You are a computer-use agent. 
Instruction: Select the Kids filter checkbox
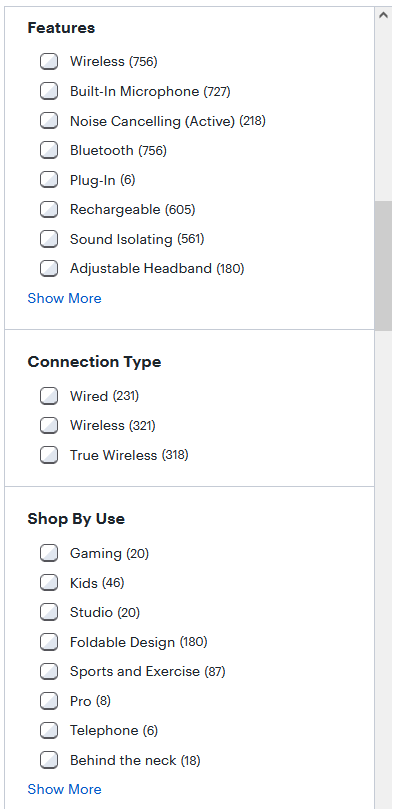(x=49, y=583)
